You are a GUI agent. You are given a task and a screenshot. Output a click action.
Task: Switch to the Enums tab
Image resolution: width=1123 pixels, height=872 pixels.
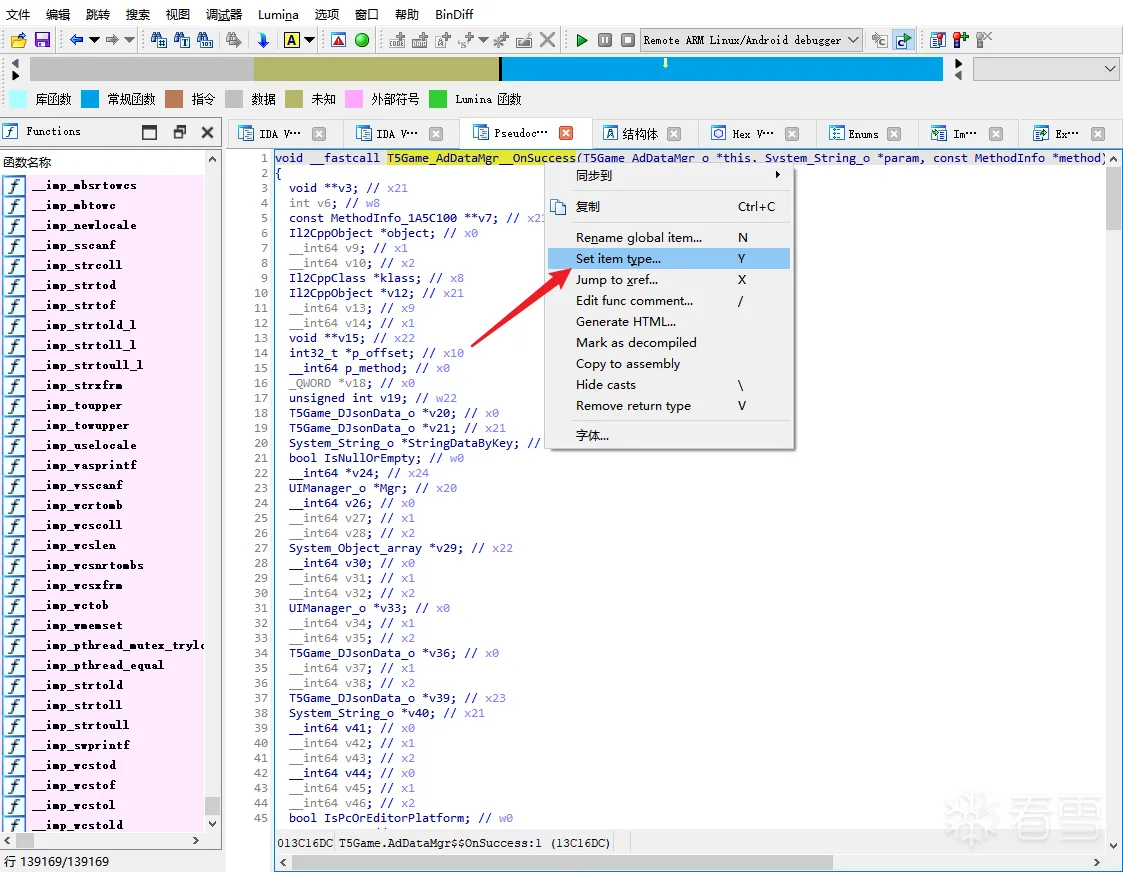862,134
